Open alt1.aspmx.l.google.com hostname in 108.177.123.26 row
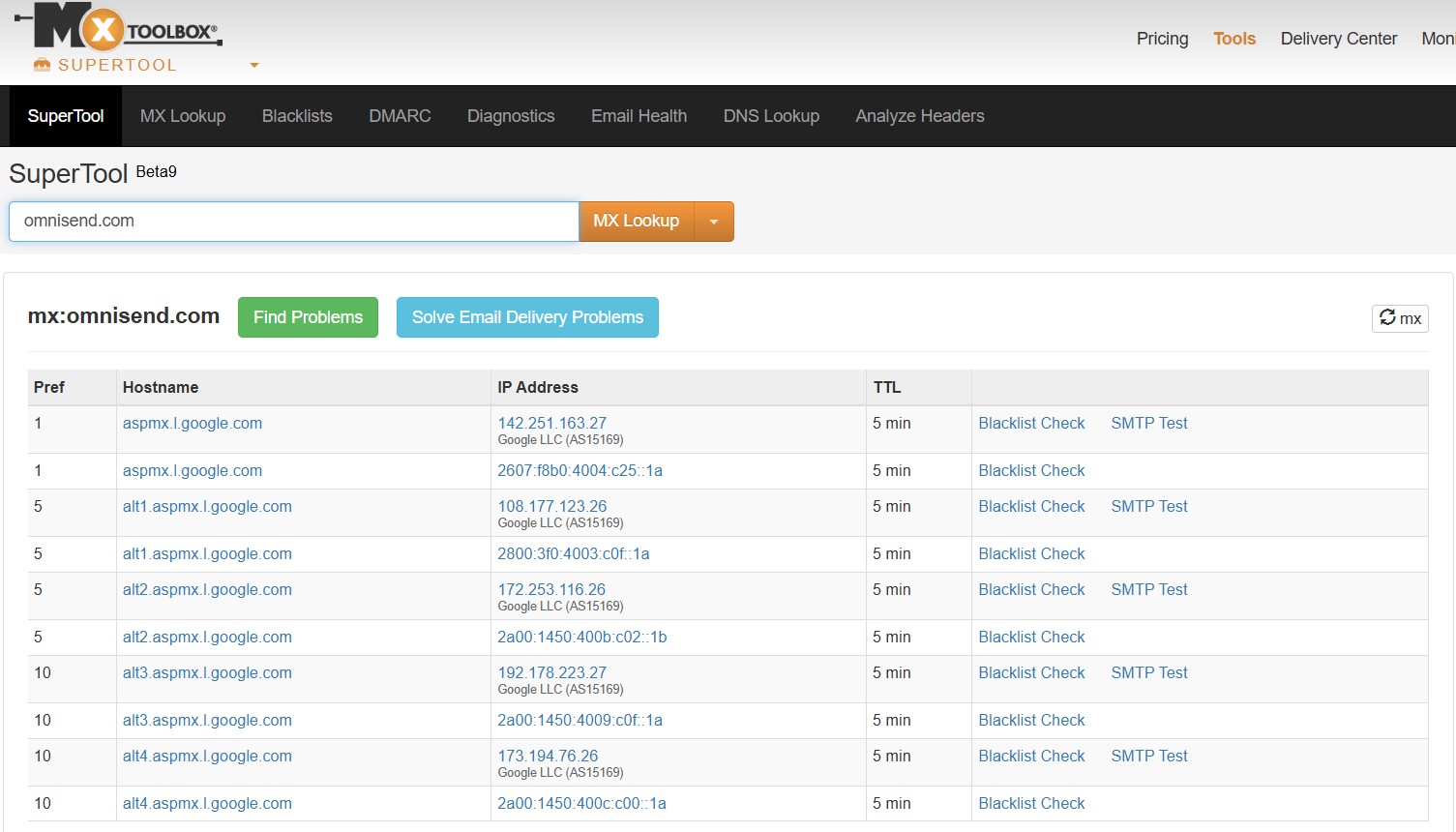The width and height of the screenshot is (1456, 832). coord(207,506)
